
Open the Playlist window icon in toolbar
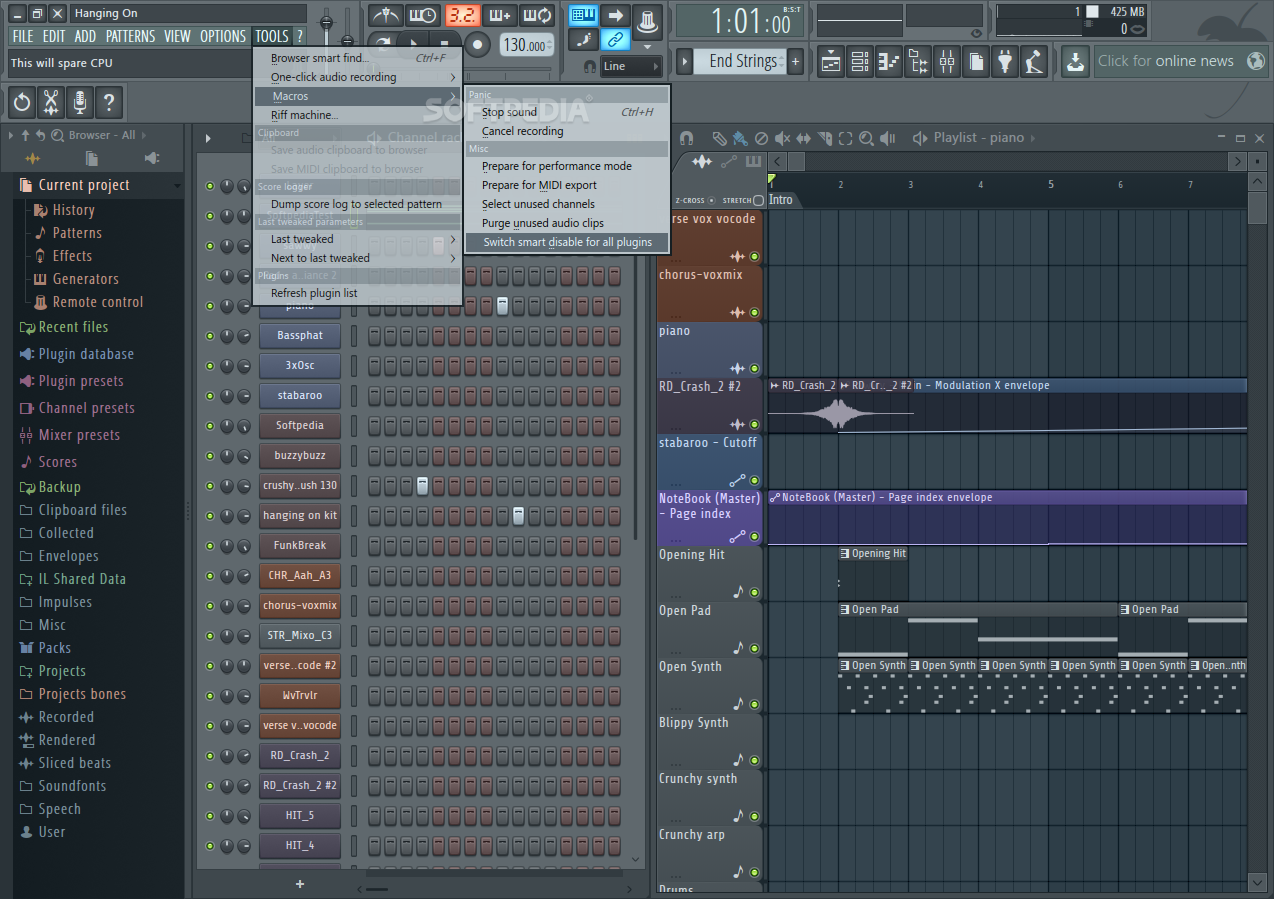tap(831, 61)
